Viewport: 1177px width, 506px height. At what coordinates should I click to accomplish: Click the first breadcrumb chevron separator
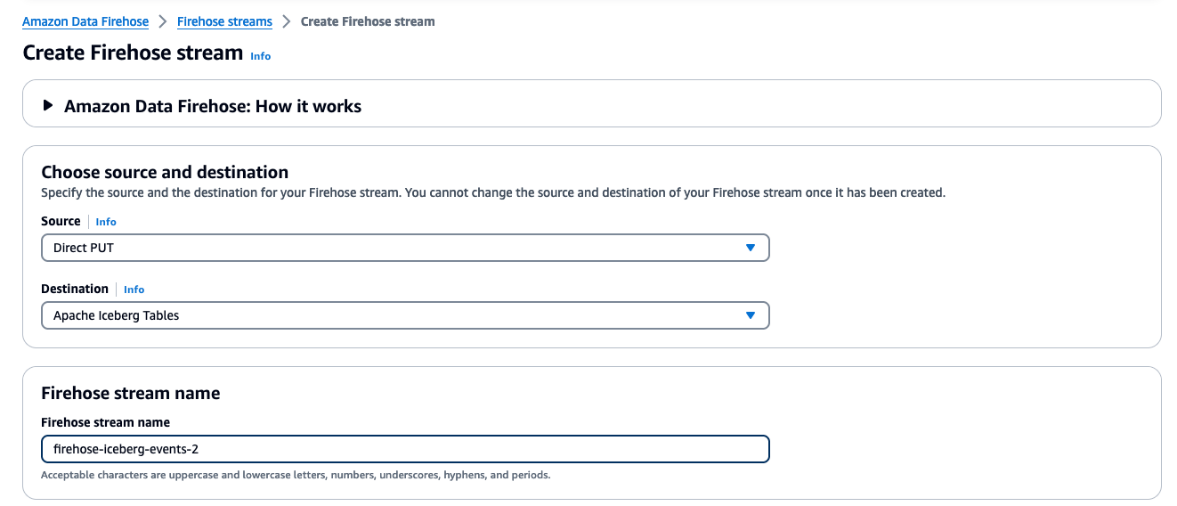point(163,21)
